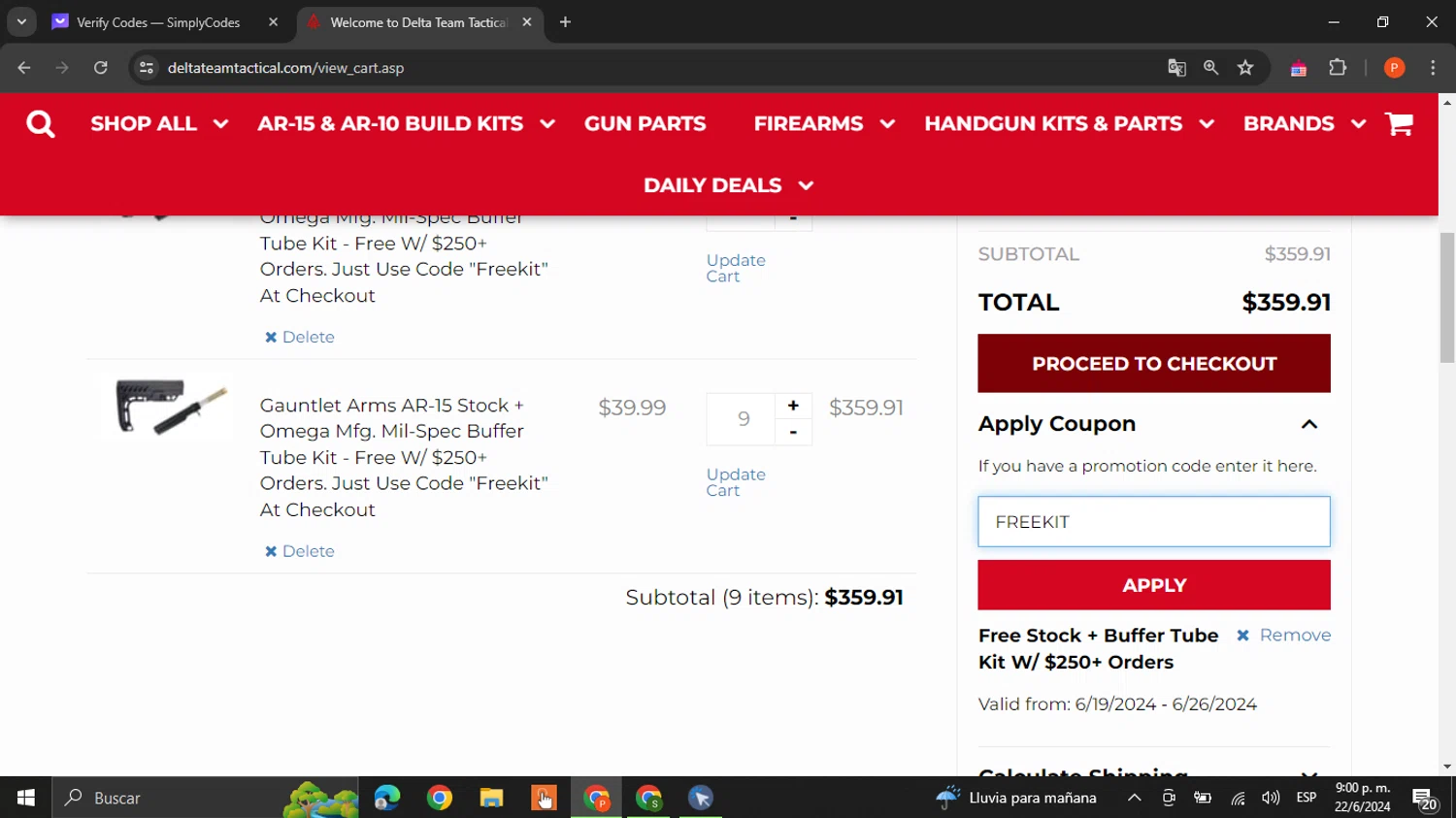Open the tab search dropdown arrow

[21, 22]
